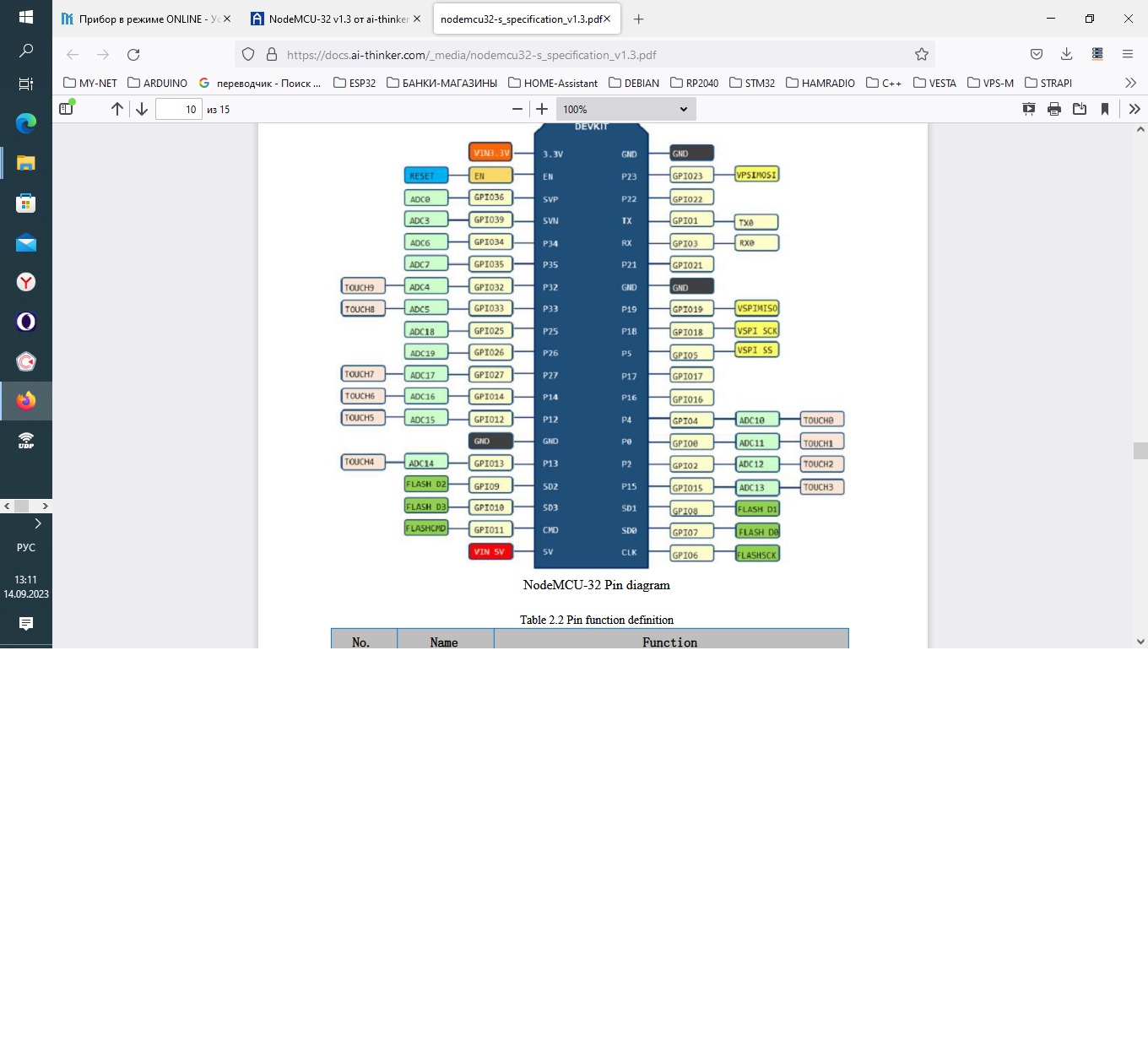The image size is (1148, 1046).
Task: Open переводчик bookmark
Action: click(260, 83)
